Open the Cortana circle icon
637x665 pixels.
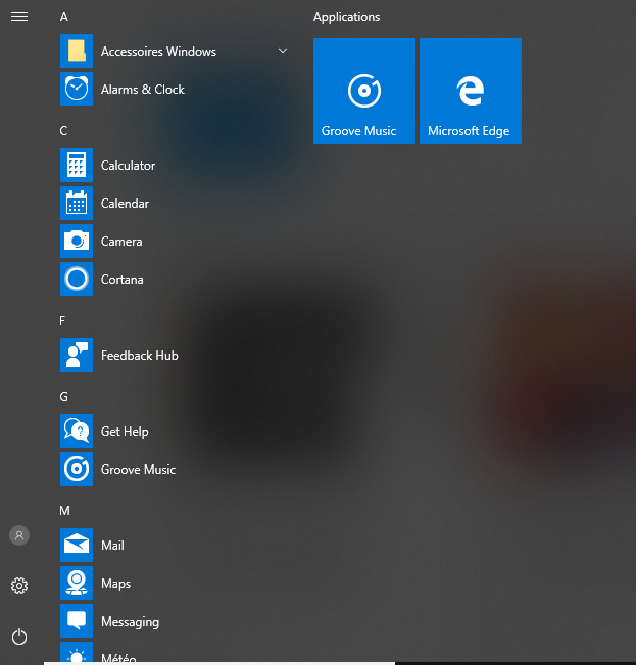76,279
